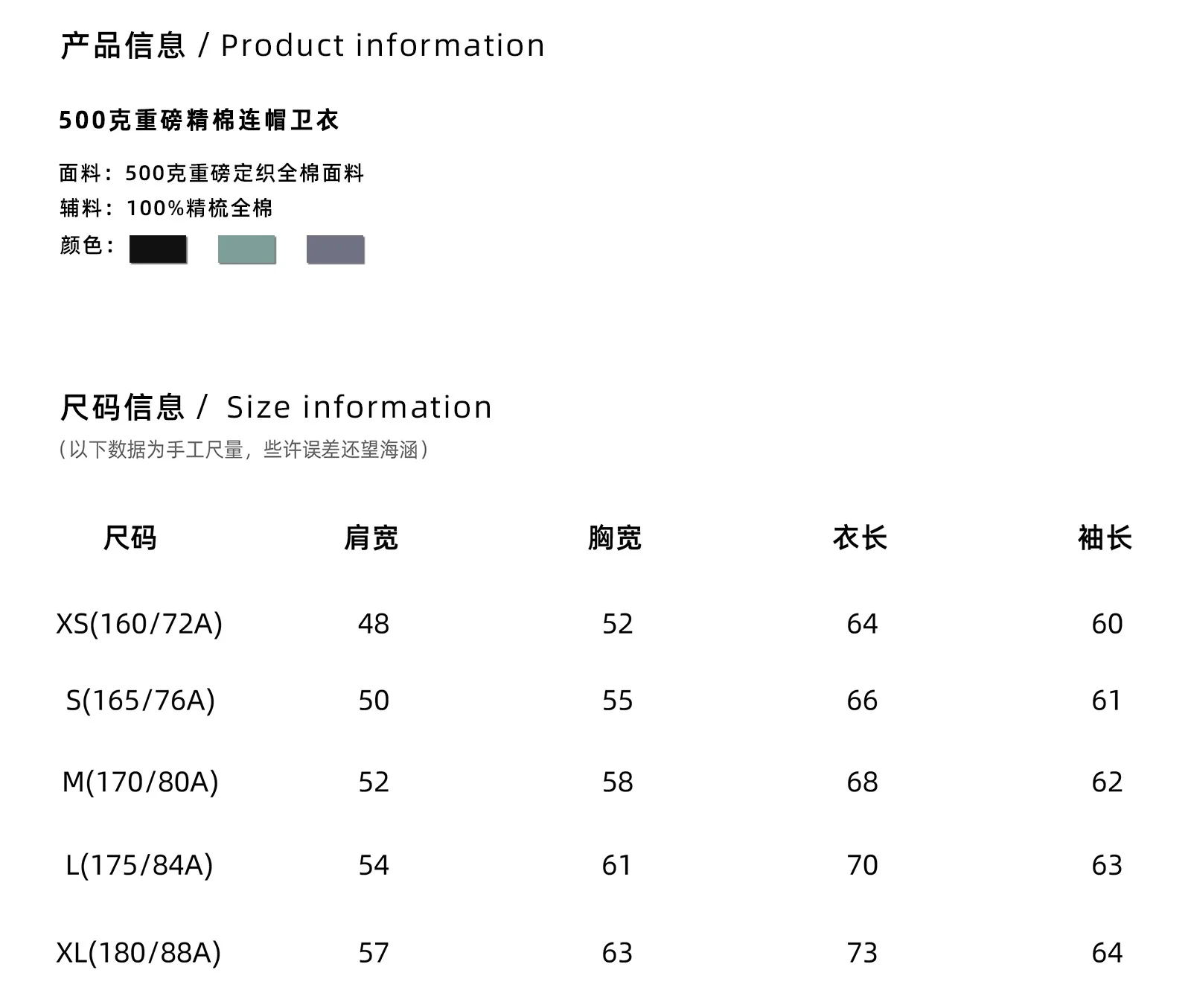Select the gray purple color swatch
The width and height of the screenshot is (1191, 1008).
[335, 249]
